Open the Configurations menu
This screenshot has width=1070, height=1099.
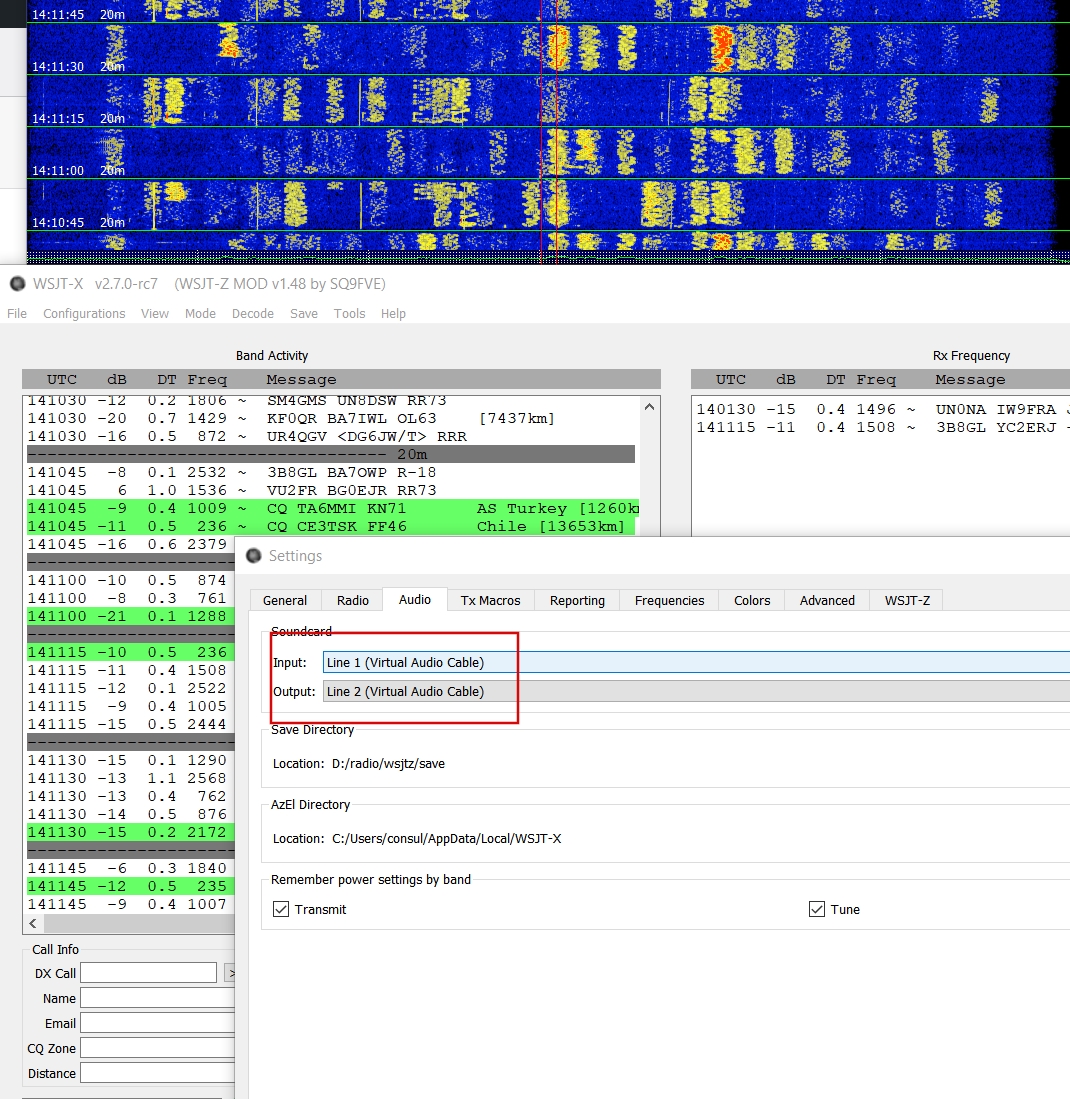pos(84,314)
